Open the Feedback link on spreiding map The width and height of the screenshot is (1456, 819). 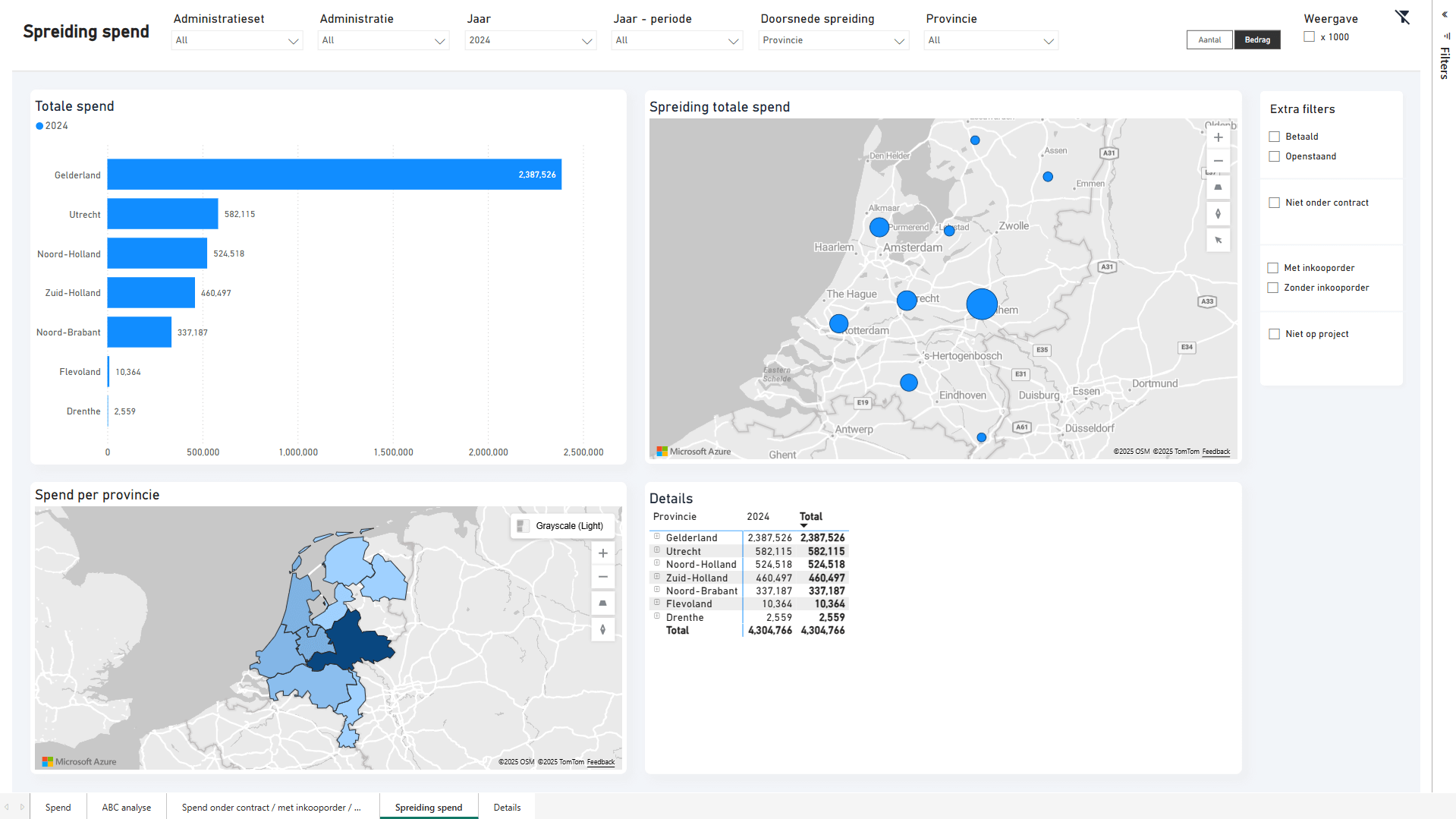click(1215, 452)
